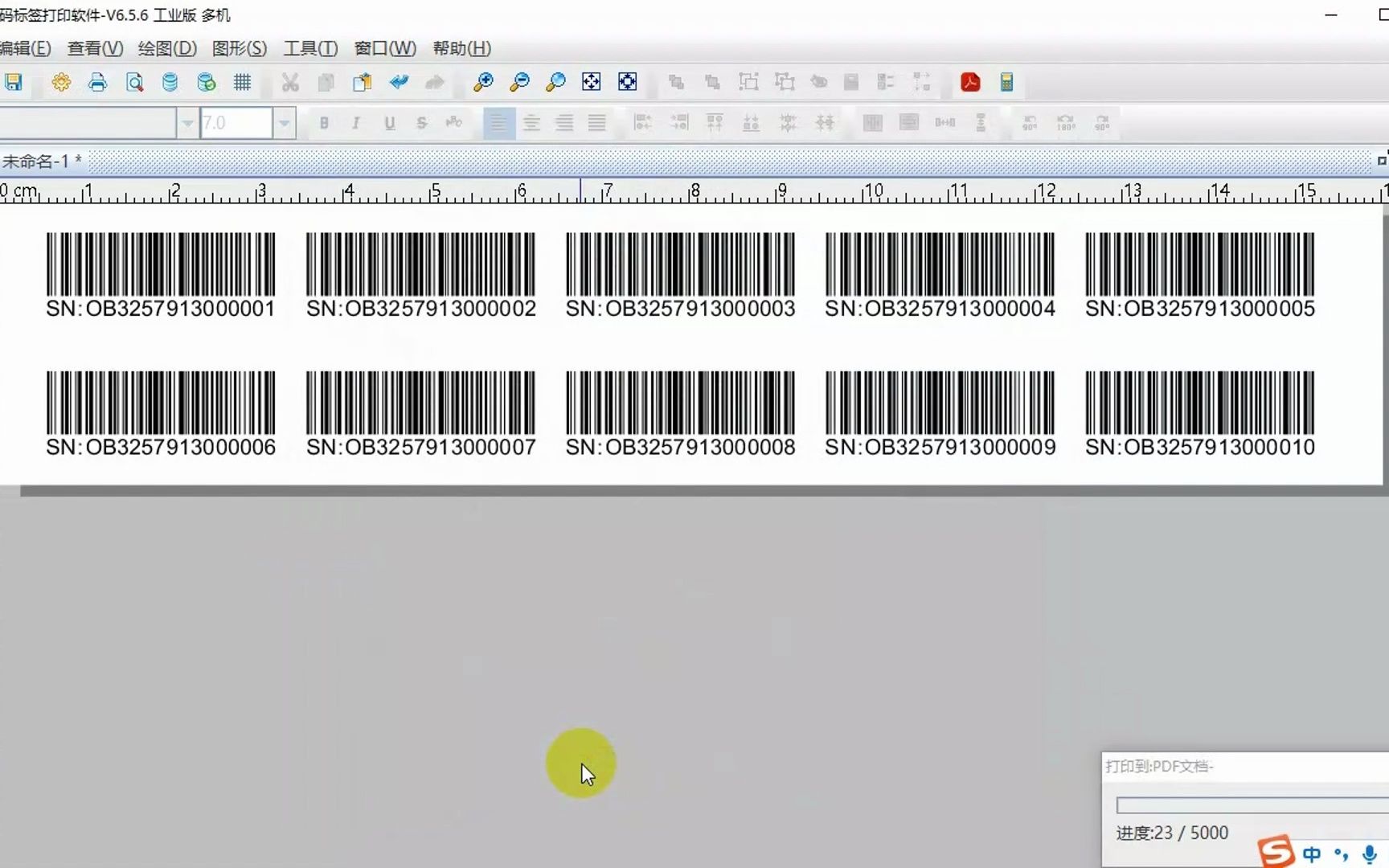The image size is (1389, 868).
Task: Click align right edges icon
Action: pyautogui.click(x=679, y=123)
